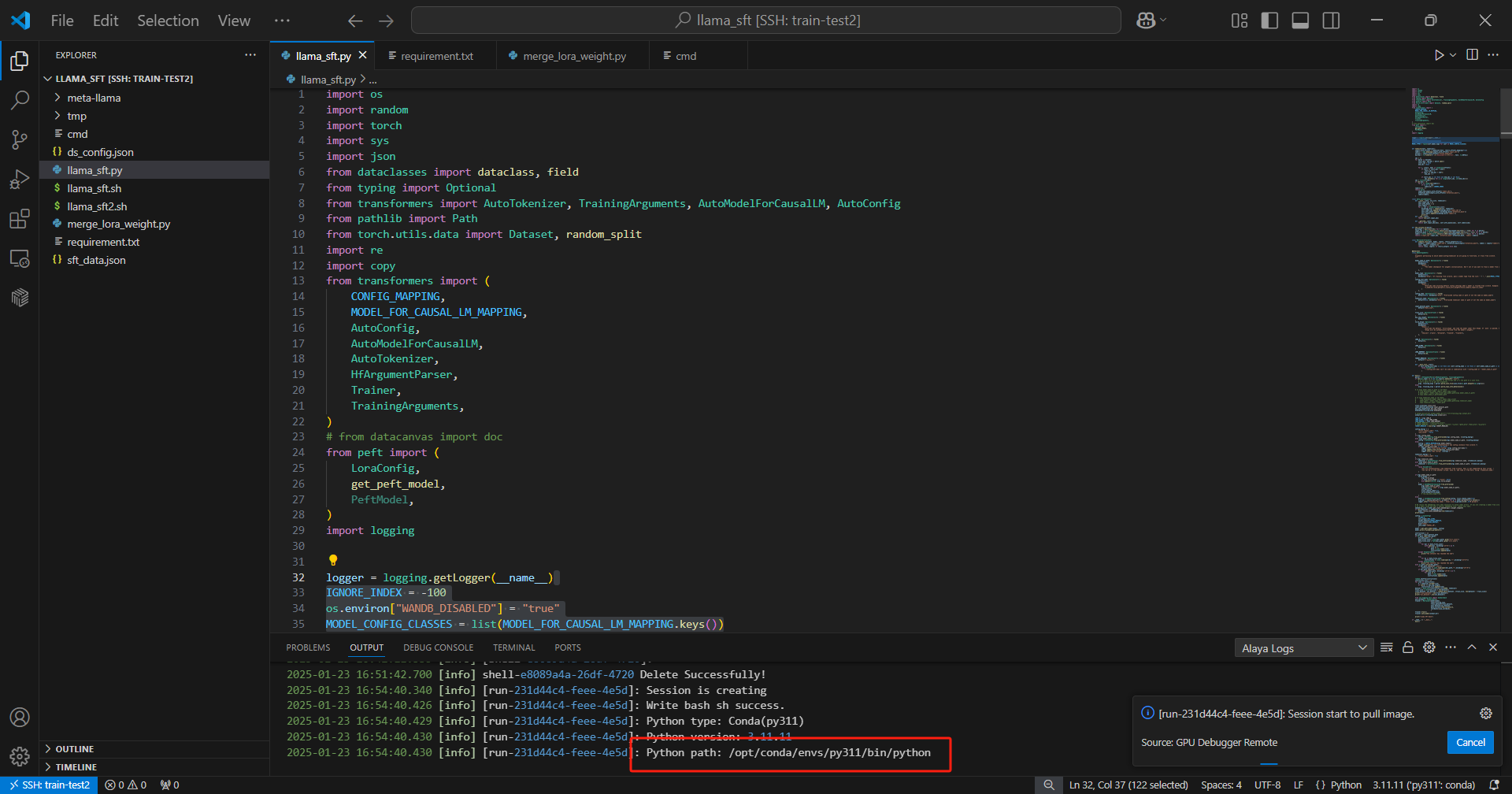Expand the meta-llama folder
Screen dimensions: 1512x794
94,98
